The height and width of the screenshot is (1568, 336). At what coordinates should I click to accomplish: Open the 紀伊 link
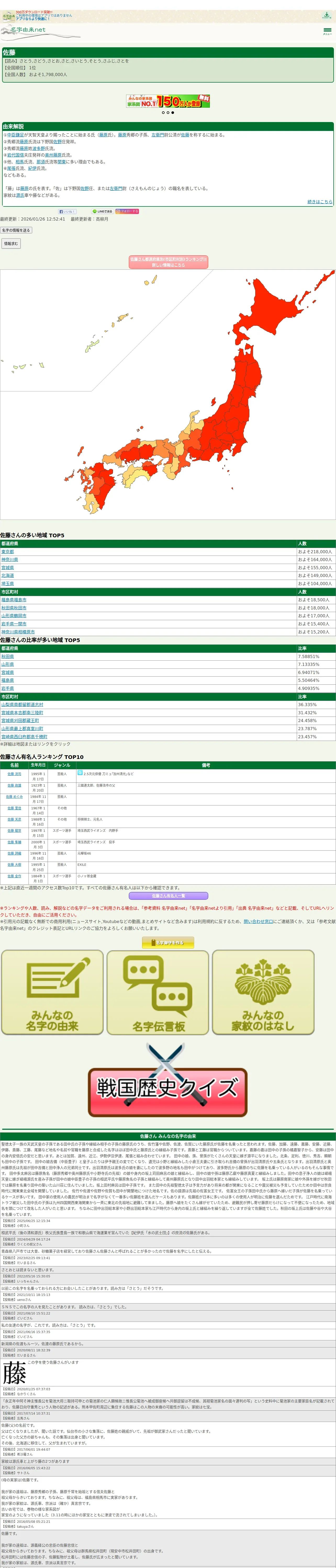point(32,169)
